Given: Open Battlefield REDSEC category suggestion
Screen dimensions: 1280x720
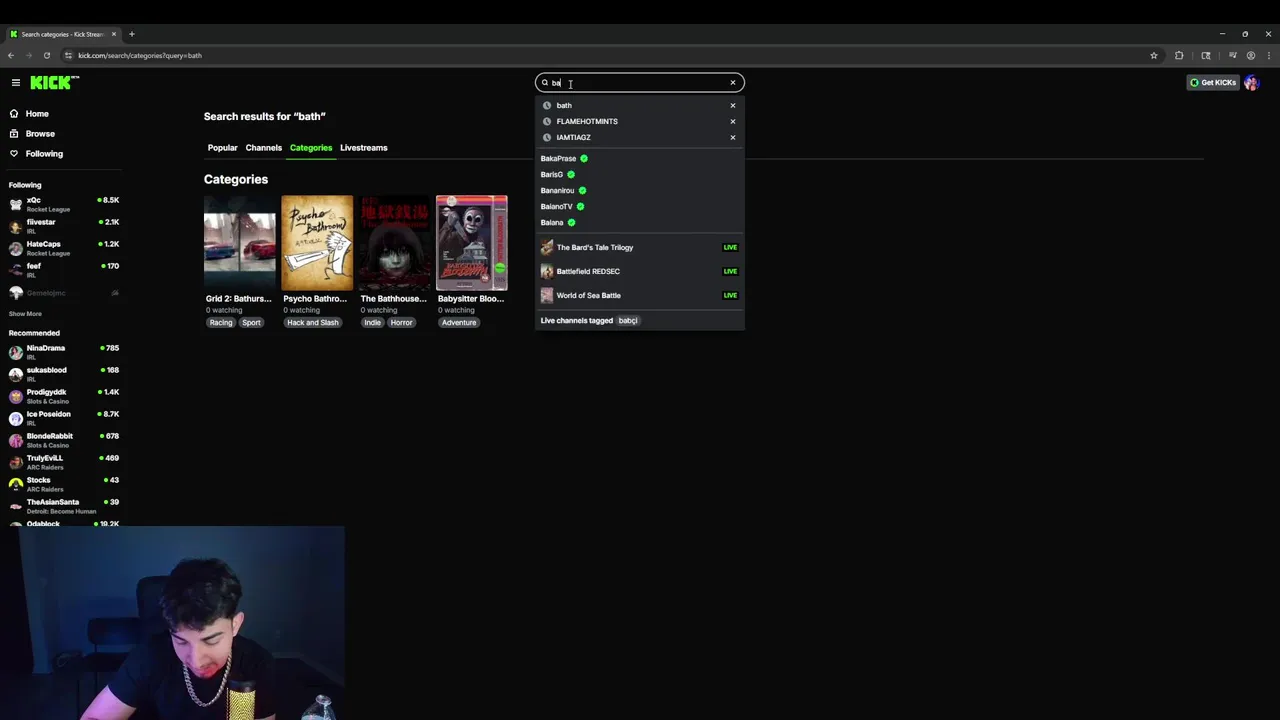Looking at the screenshot, I should pyautogui.click(x=640, y=271).
